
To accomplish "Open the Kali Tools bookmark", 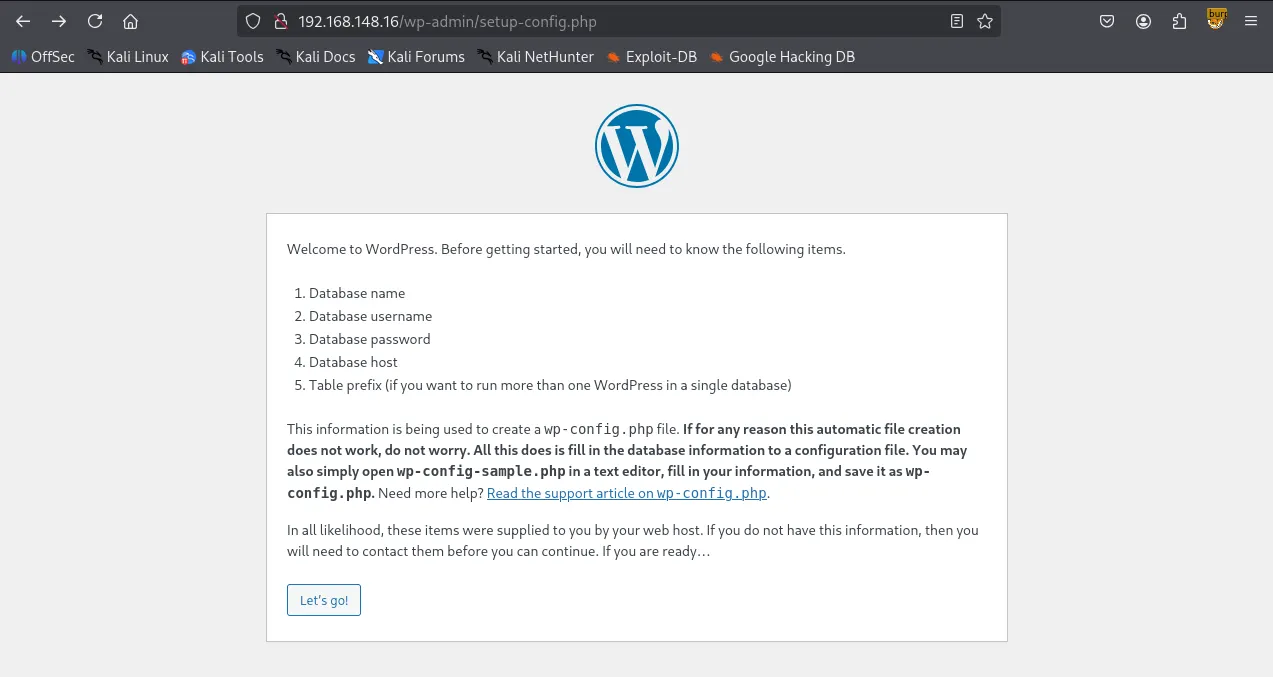I will tap(222, 57).
